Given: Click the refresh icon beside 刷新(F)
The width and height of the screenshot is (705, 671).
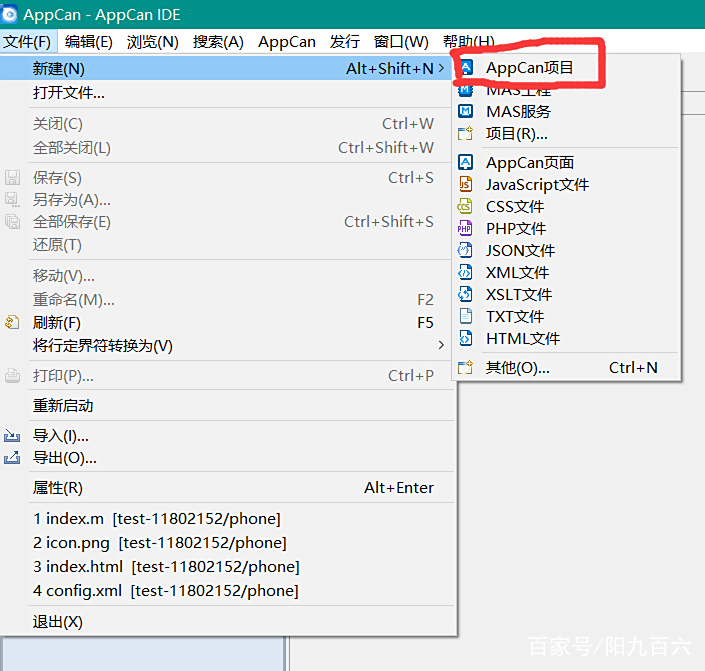Looking at the screenshot, I should click(12, 322).
